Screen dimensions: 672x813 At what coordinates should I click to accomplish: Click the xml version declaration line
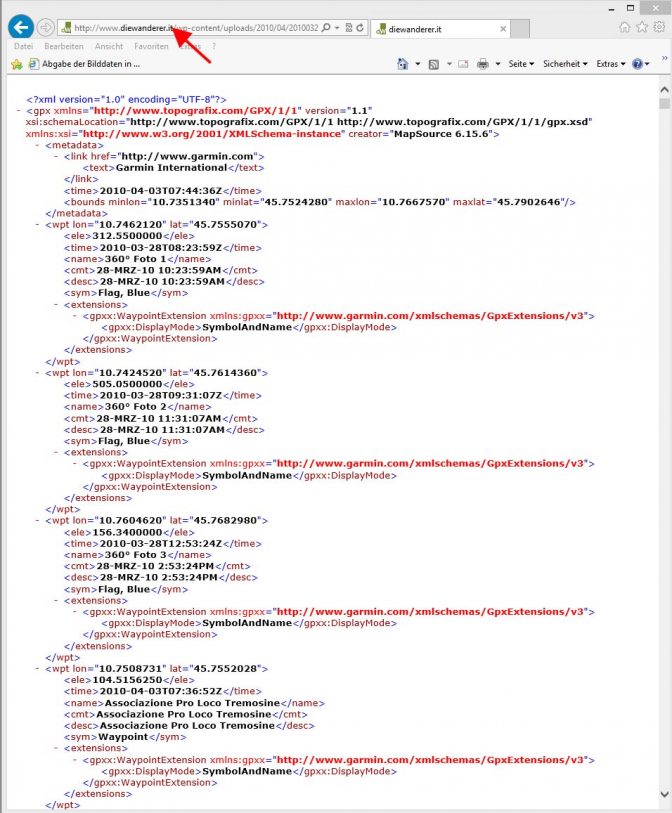[x=127, y=99]
